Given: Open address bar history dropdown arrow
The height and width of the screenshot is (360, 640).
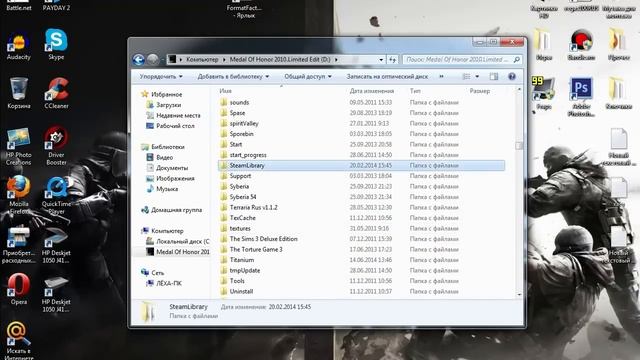Looking at the screenshot, I should [x=381, y=60].
